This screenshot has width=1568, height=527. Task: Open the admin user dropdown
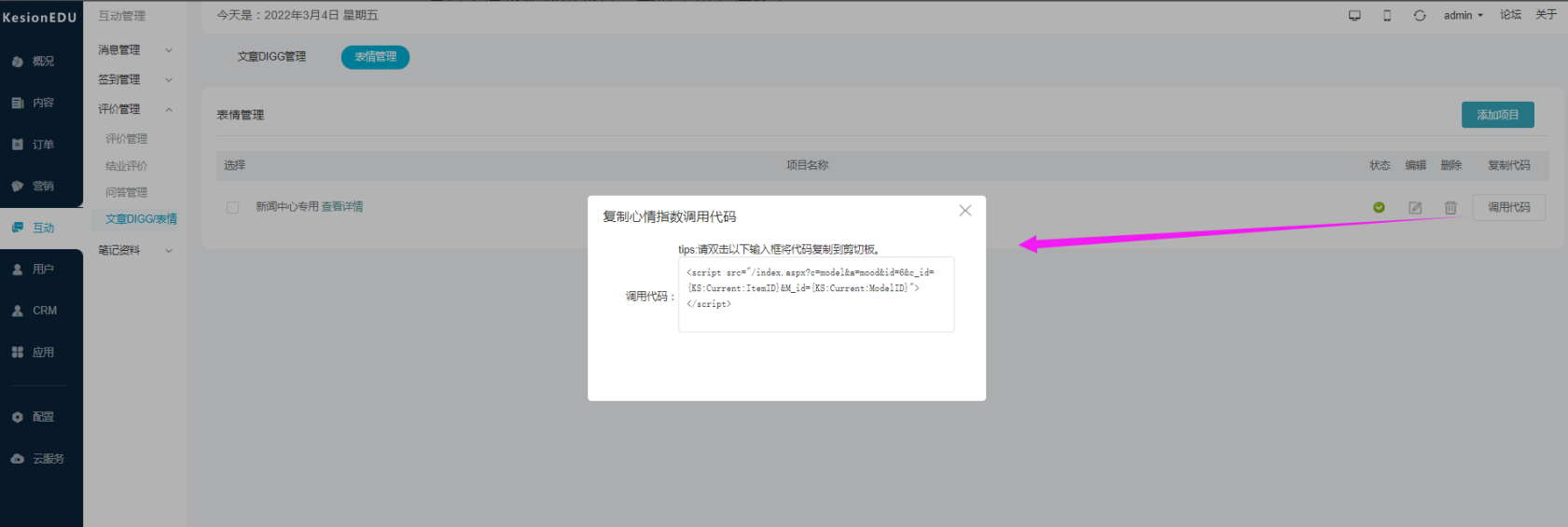pos(1463,15)
